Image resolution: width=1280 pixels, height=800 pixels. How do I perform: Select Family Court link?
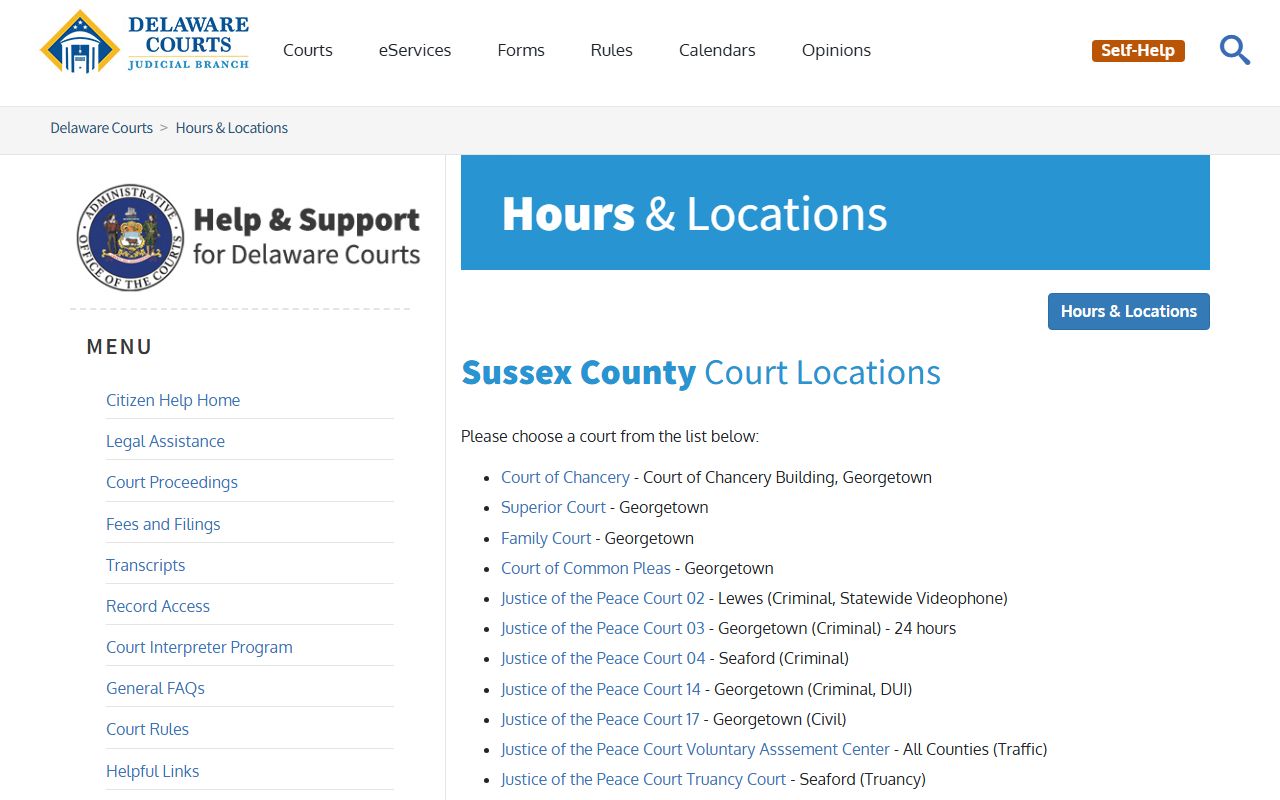point(546,538)
